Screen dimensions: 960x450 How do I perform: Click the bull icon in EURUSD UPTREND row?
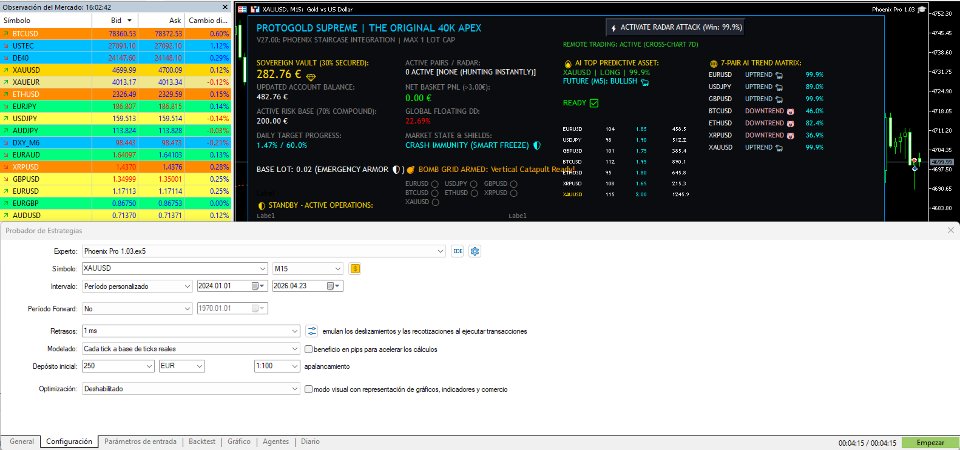(780, 74)
